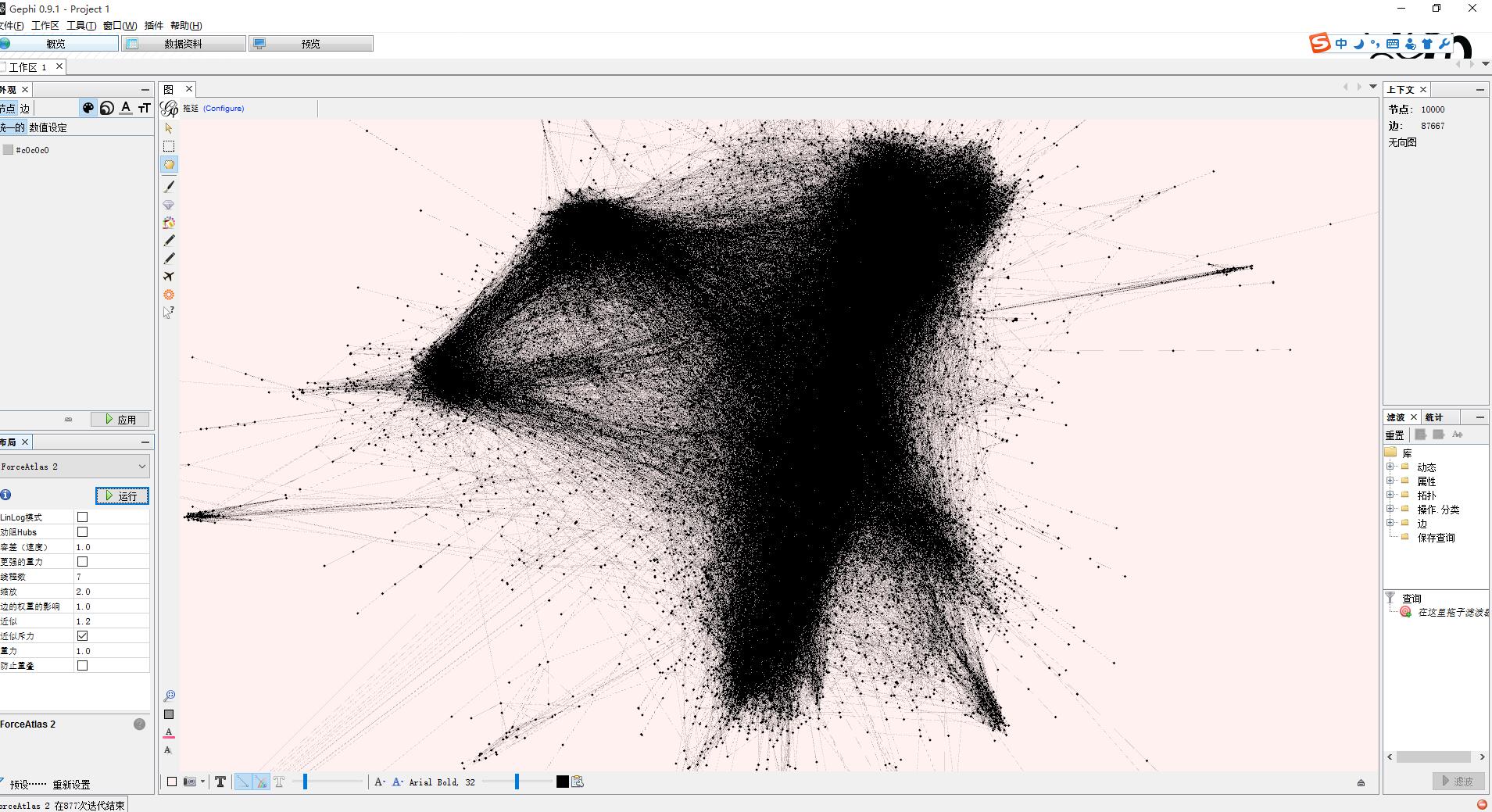The height and width of the screenshot is (812, 1492).
Task: Expand the 动态 filter folder
Action: [x=1390, y=467]
